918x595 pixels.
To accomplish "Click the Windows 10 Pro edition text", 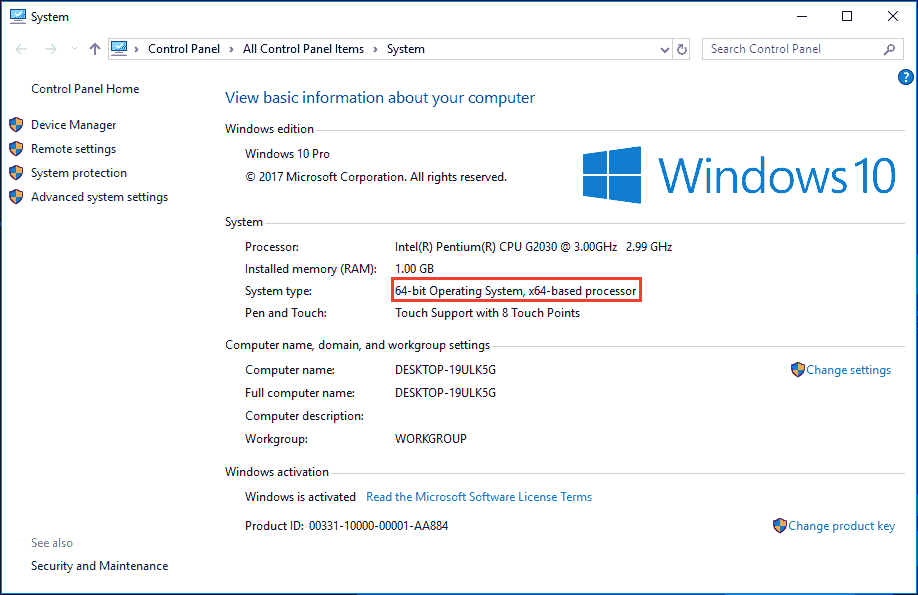I will click(x=287, y=154).
